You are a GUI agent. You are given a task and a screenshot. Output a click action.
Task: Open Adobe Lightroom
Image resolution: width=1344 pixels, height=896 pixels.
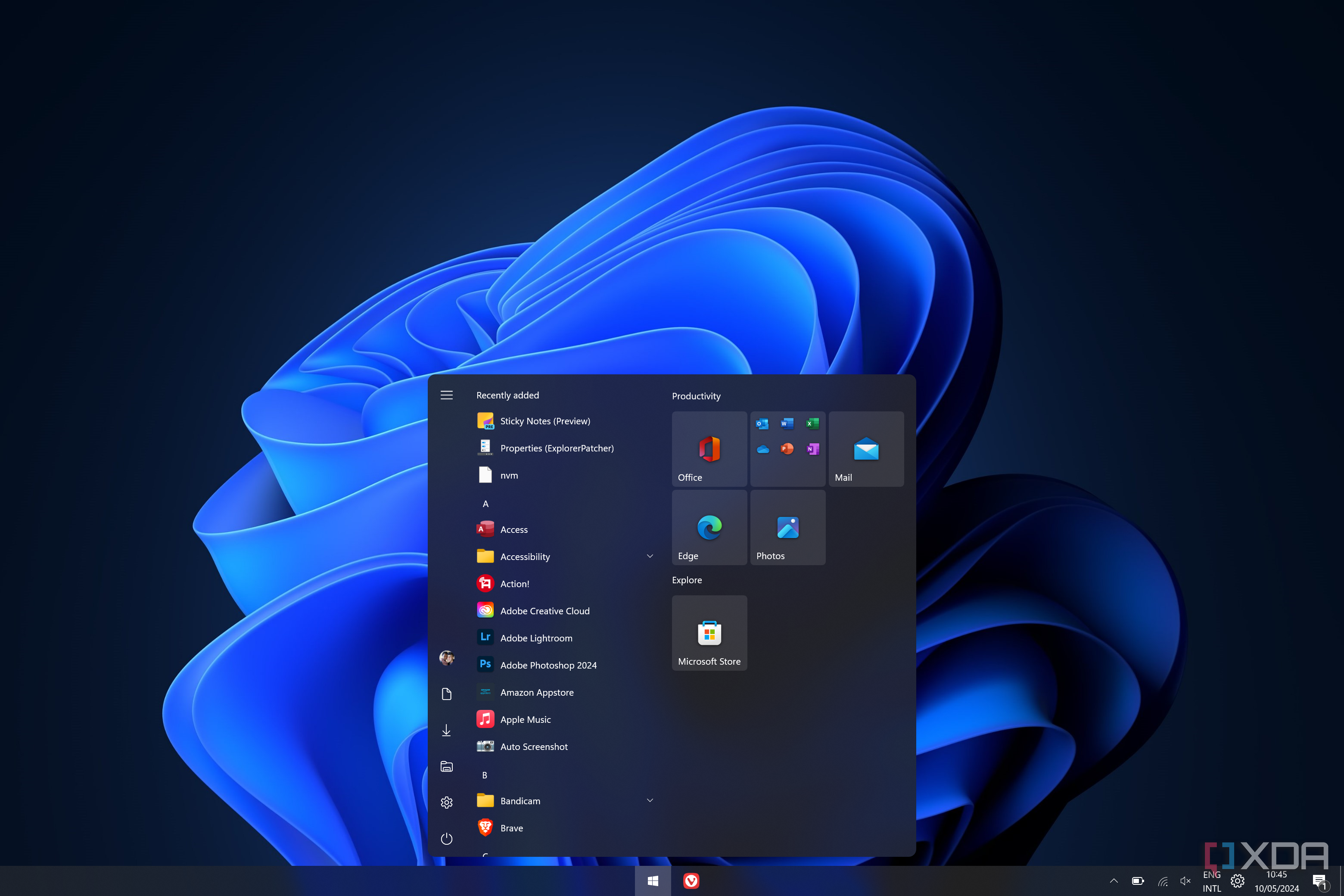pos(566,638)
